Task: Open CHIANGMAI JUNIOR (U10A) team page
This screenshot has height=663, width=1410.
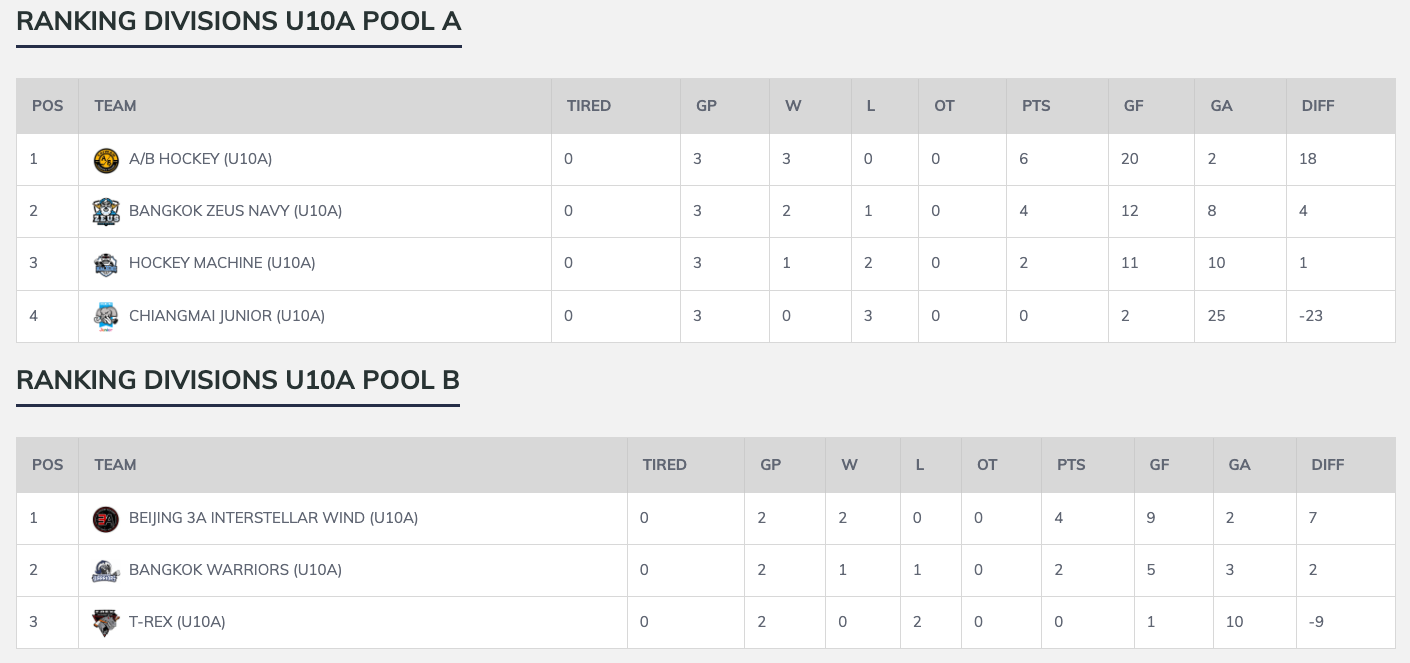Action: 227,316
